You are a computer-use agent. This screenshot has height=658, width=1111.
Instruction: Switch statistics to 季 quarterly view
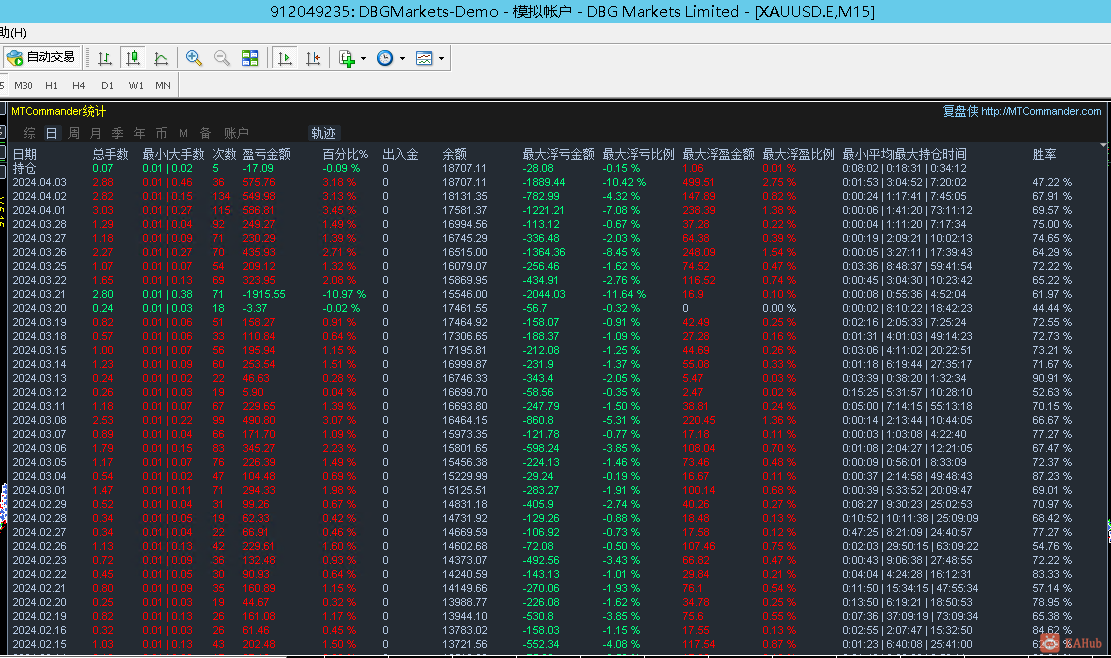pos(118,133)
